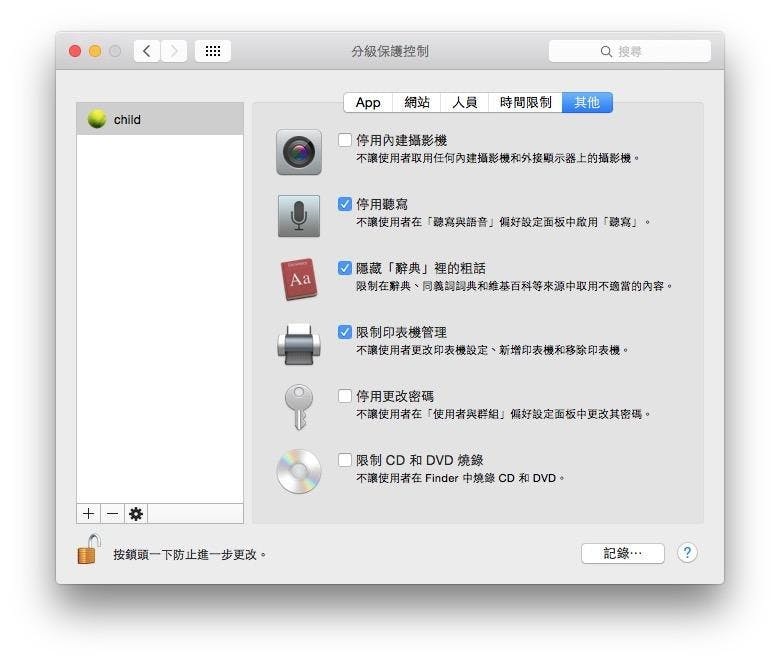Click the child user's green ball avatar
The width and height of the screenshot is (780, 664).
tap(97, 119)
